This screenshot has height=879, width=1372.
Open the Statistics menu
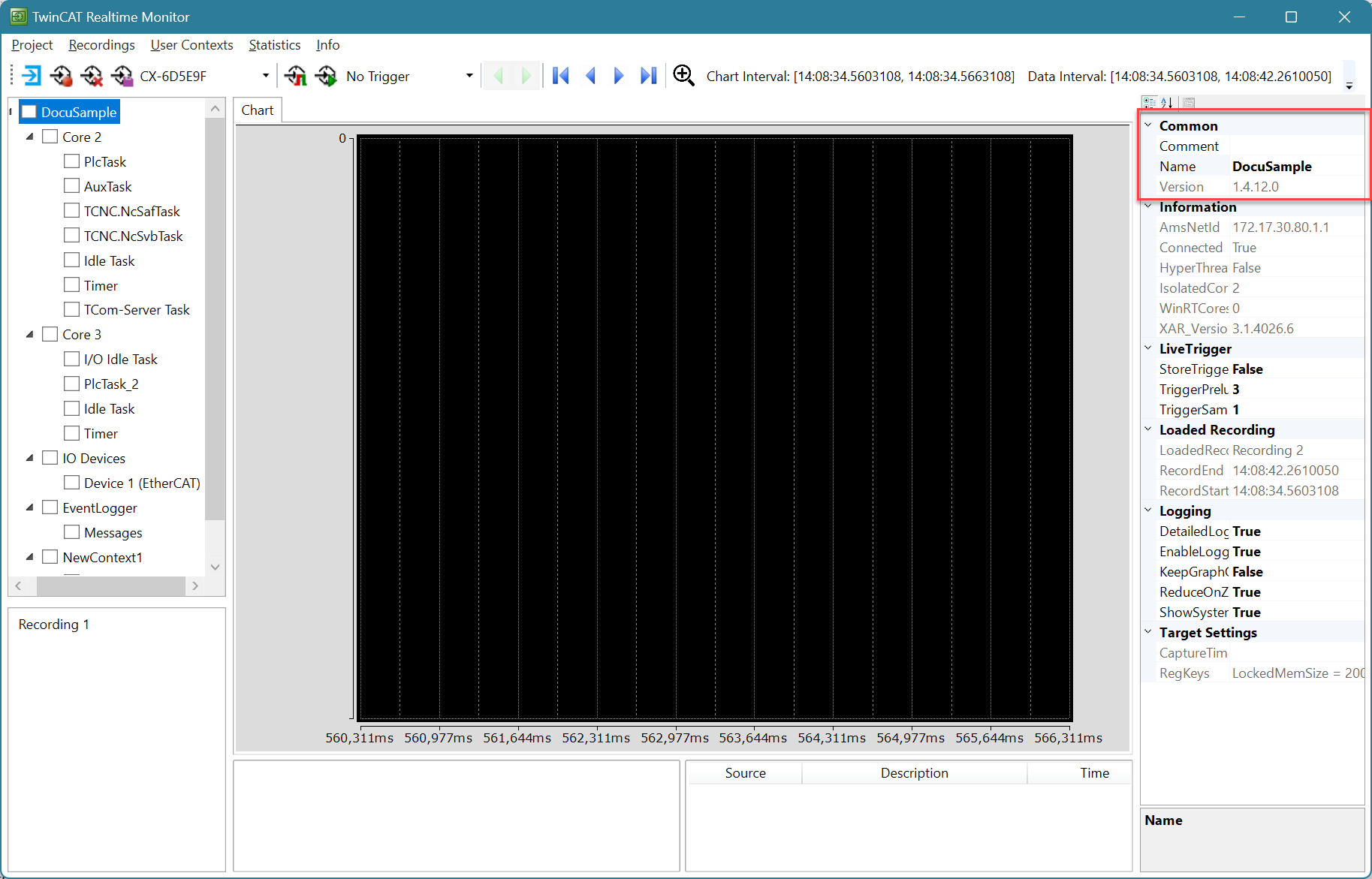point(274,45)
